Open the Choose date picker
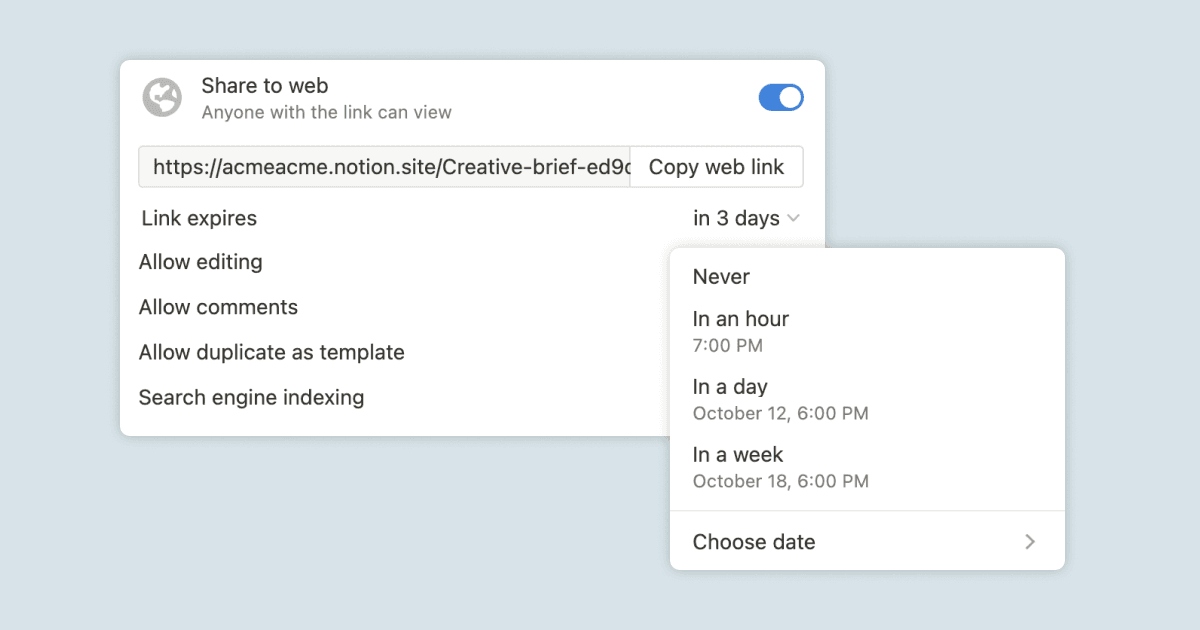The height and width of the screenshot is (630, 1200). click(x=754, y=541)
